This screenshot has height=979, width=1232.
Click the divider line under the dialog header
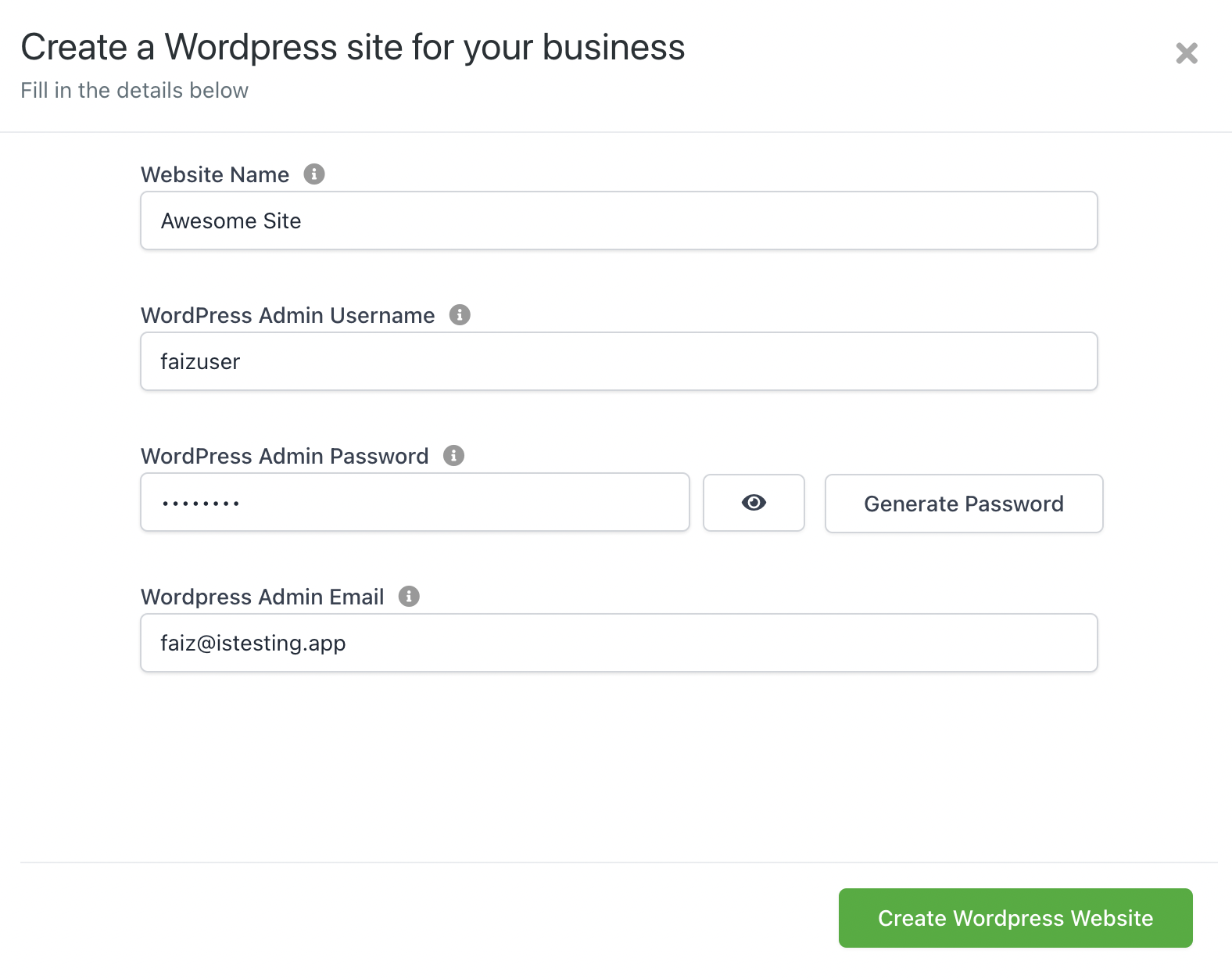point(616,132)
